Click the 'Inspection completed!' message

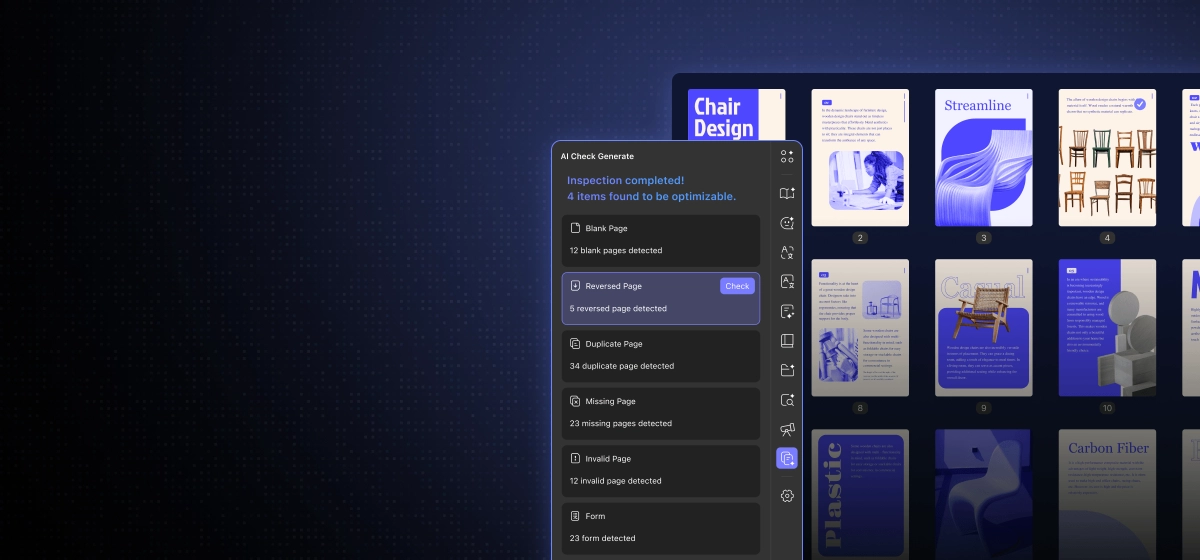coord(626,180)
